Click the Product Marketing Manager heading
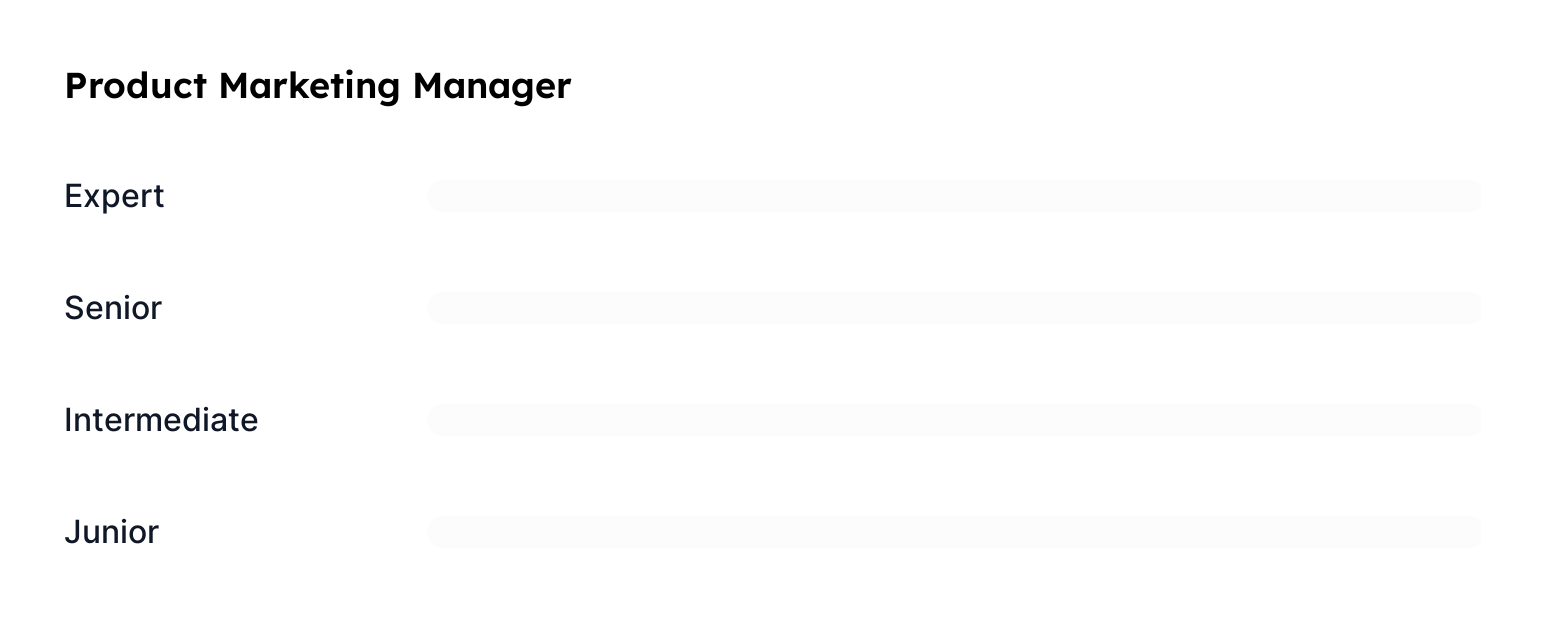 click(317, 86)
